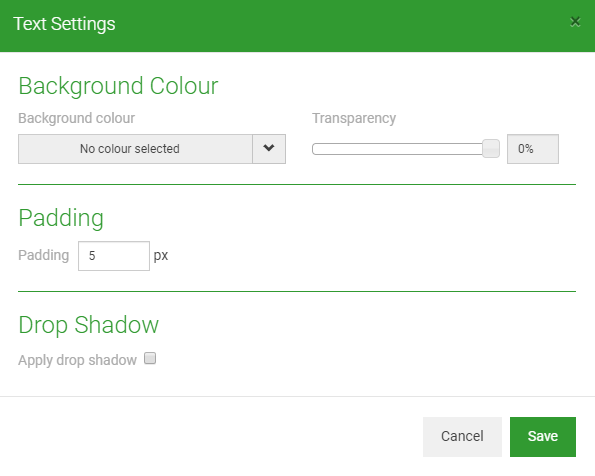Click the 'Background Colour' section heading

tap(118, 86)
